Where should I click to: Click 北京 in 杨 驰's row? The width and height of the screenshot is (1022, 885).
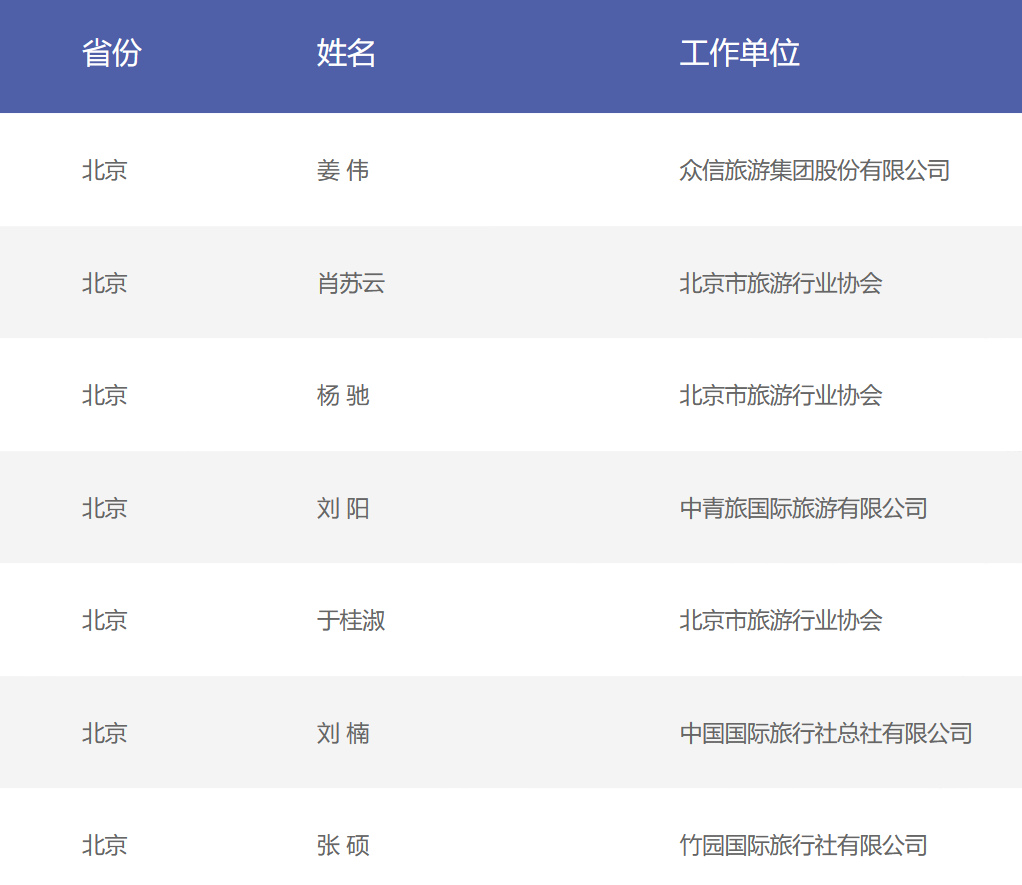(x=104, y=396)
